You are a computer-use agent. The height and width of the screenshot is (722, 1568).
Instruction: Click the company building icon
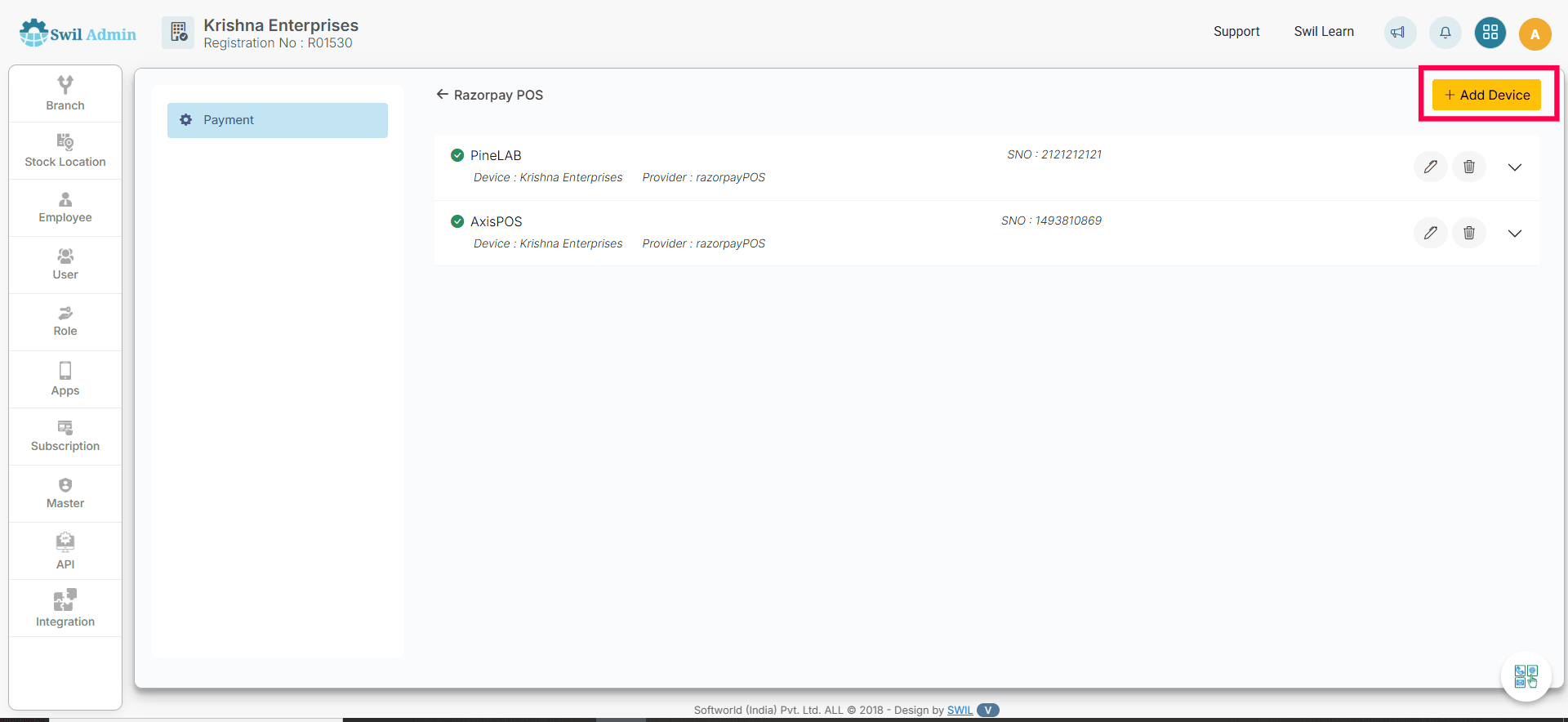(178, 33)
